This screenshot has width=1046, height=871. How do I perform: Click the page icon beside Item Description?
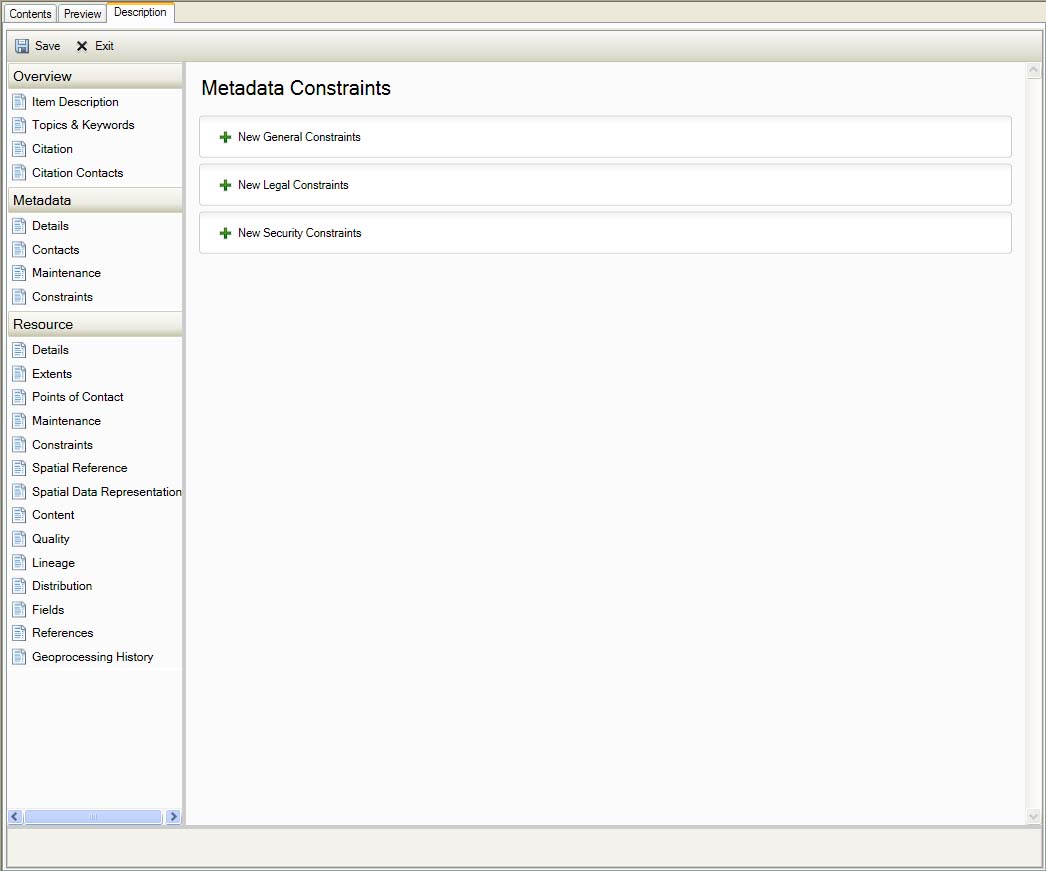pos(19,102)
